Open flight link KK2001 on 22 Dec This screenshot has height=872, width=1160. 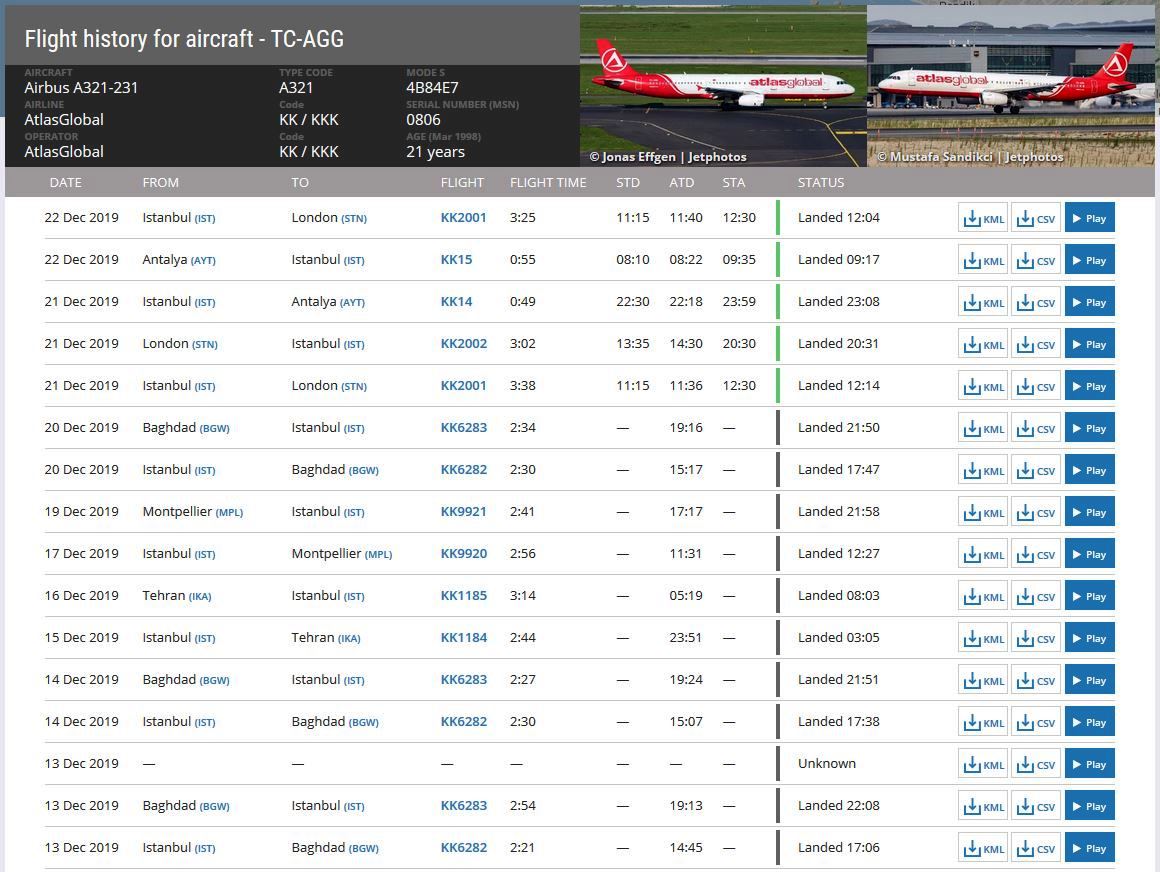click(463, 217)
